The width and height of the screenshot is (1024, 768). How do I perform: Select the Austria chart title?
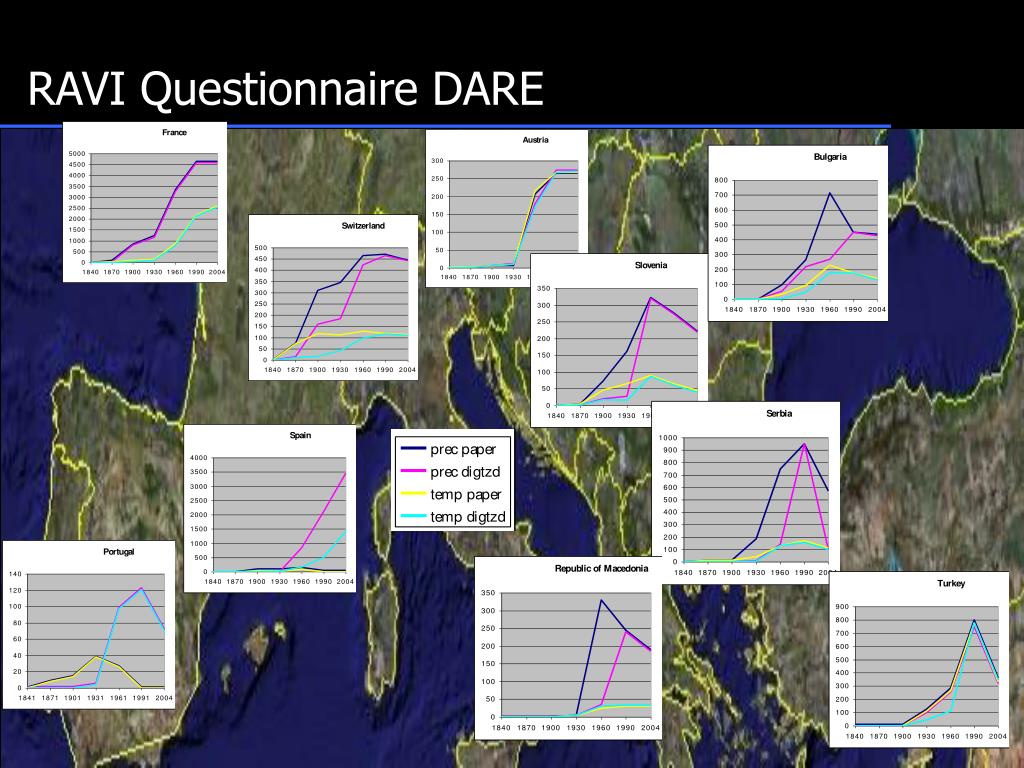[536, 140]
